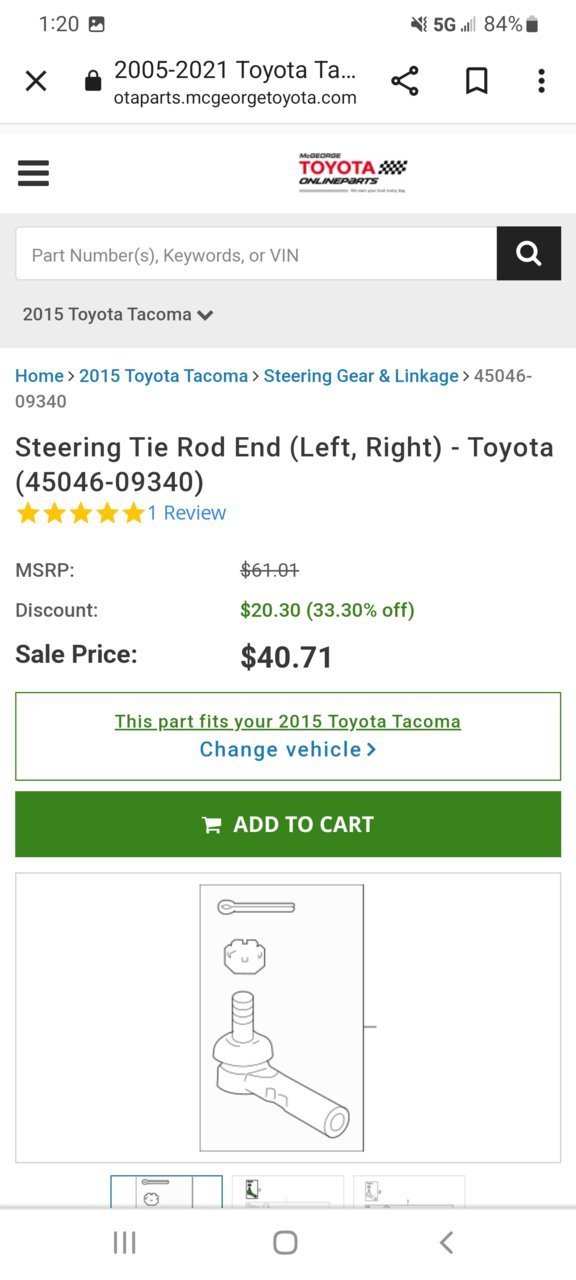Bookmark this page with bookmark icon

(477, 82)
